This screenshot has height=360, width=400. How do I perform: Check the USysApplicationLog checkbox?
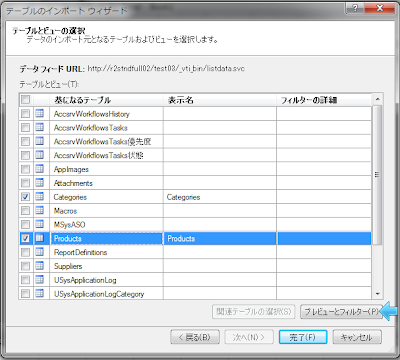(x=25, y=280)
